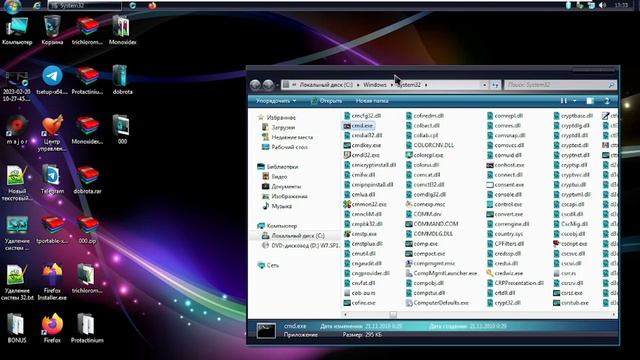
Task: Select the tsetup-x64 installer icon on desktop
Action: (52, 80)
